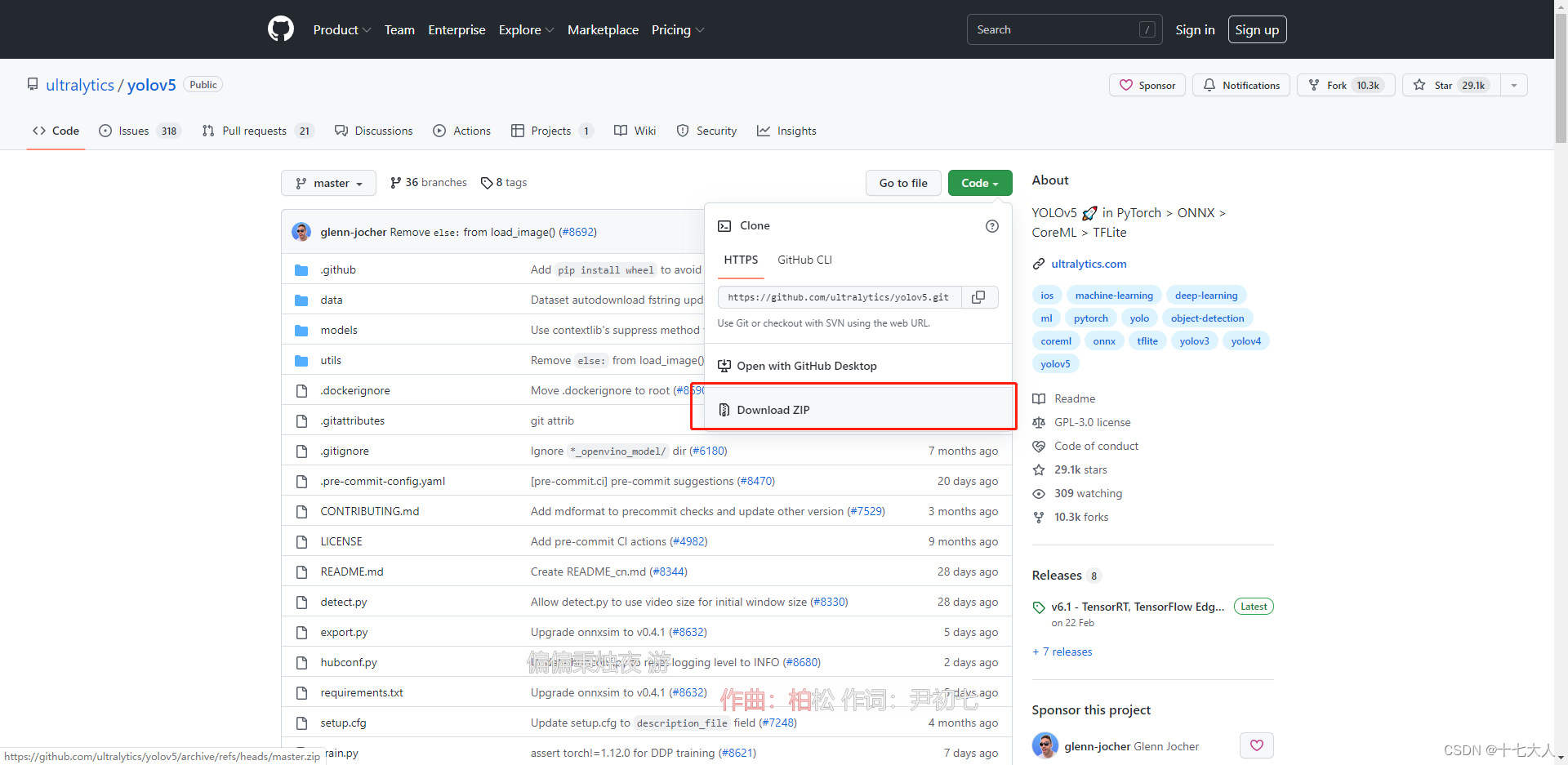Expand the Pricing menu

(x=678, y=29)
